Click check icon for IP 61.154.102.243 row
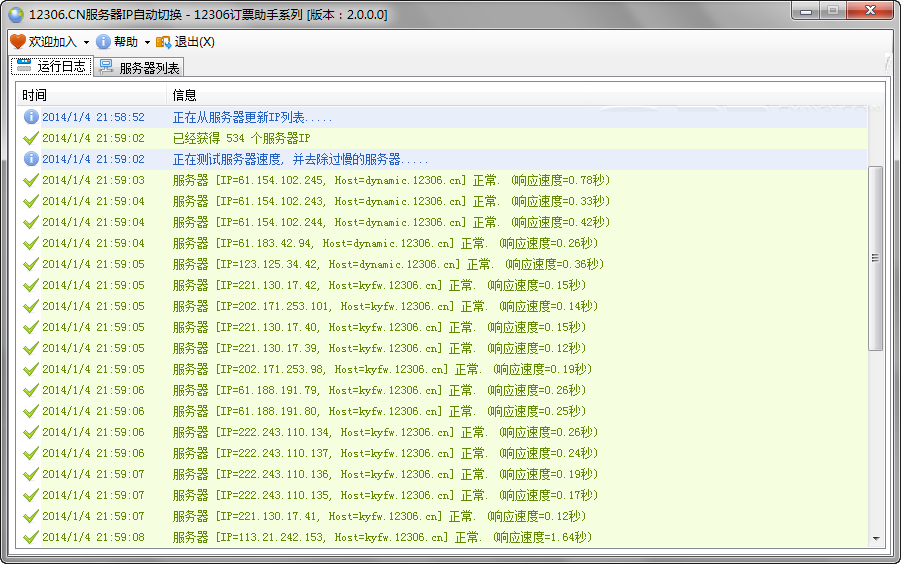The width and height of the screenshot is (901, 564). (31, 201)
